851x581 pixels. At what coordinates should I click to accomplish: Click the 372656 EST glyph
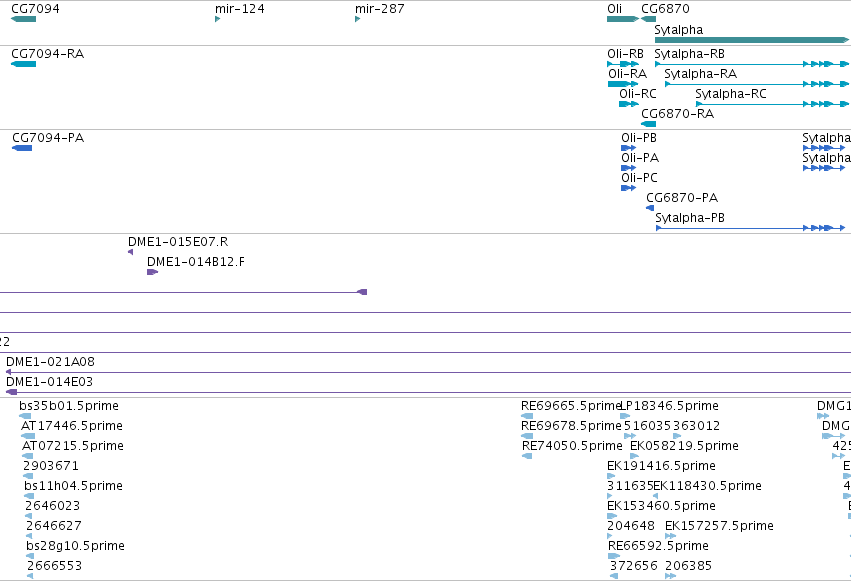(x=614, y=576)
